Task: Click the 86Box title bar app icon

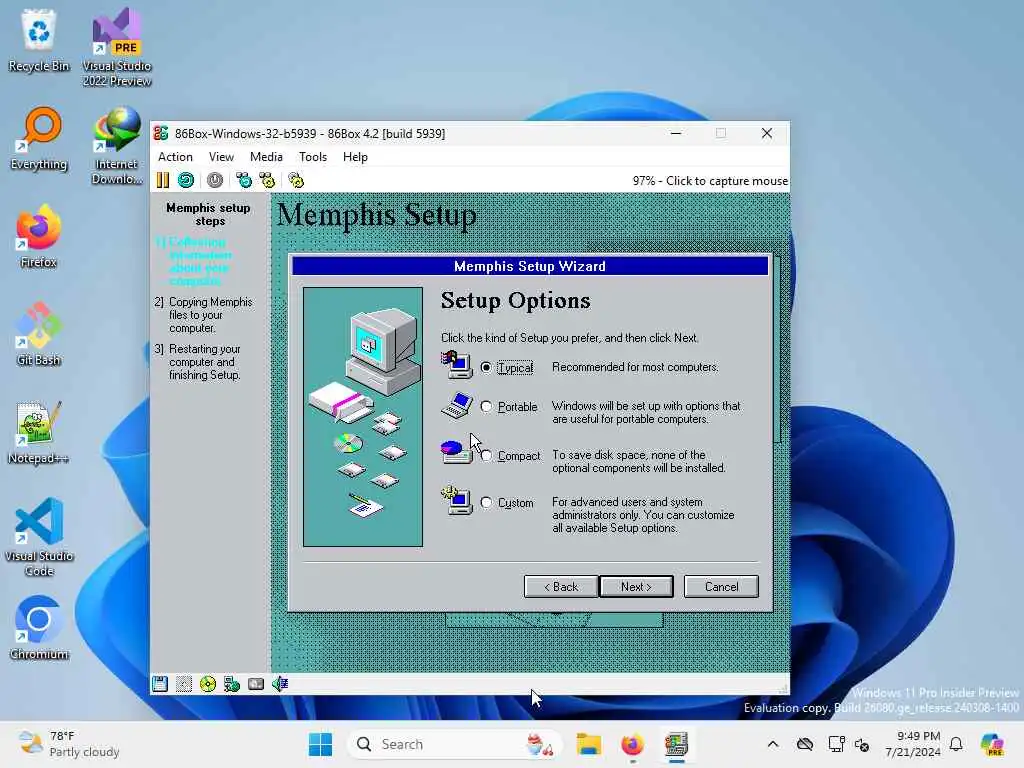Action: tap(161, 133)
